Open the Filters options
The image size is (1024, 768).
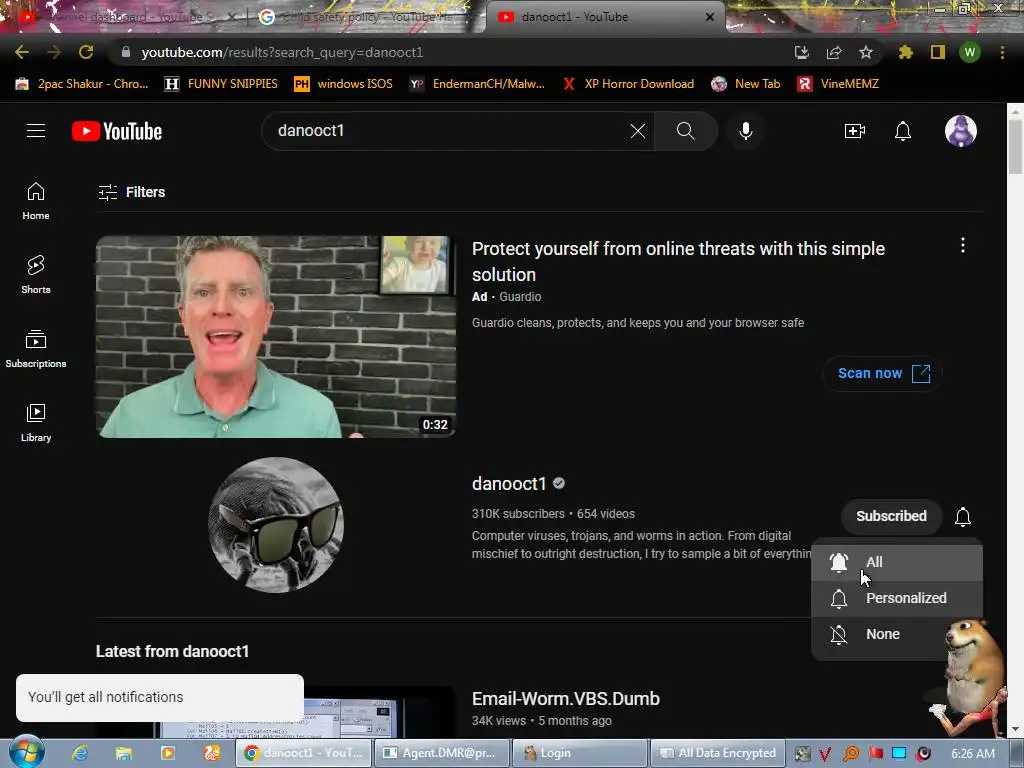click(131, 192)
